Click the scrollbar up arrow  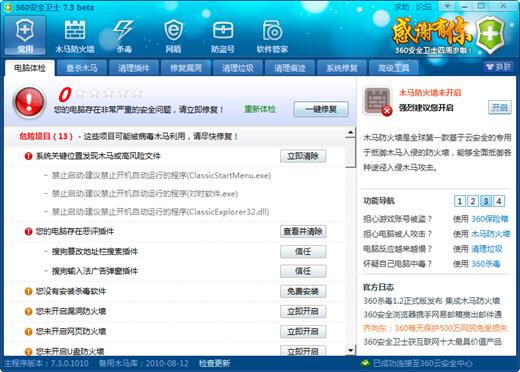point(350,133)
